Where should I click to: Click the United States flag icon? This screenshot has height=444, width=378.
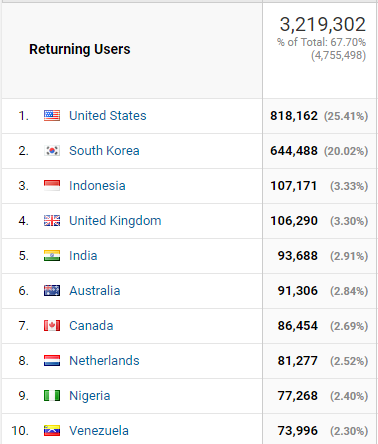click(52, 116)
